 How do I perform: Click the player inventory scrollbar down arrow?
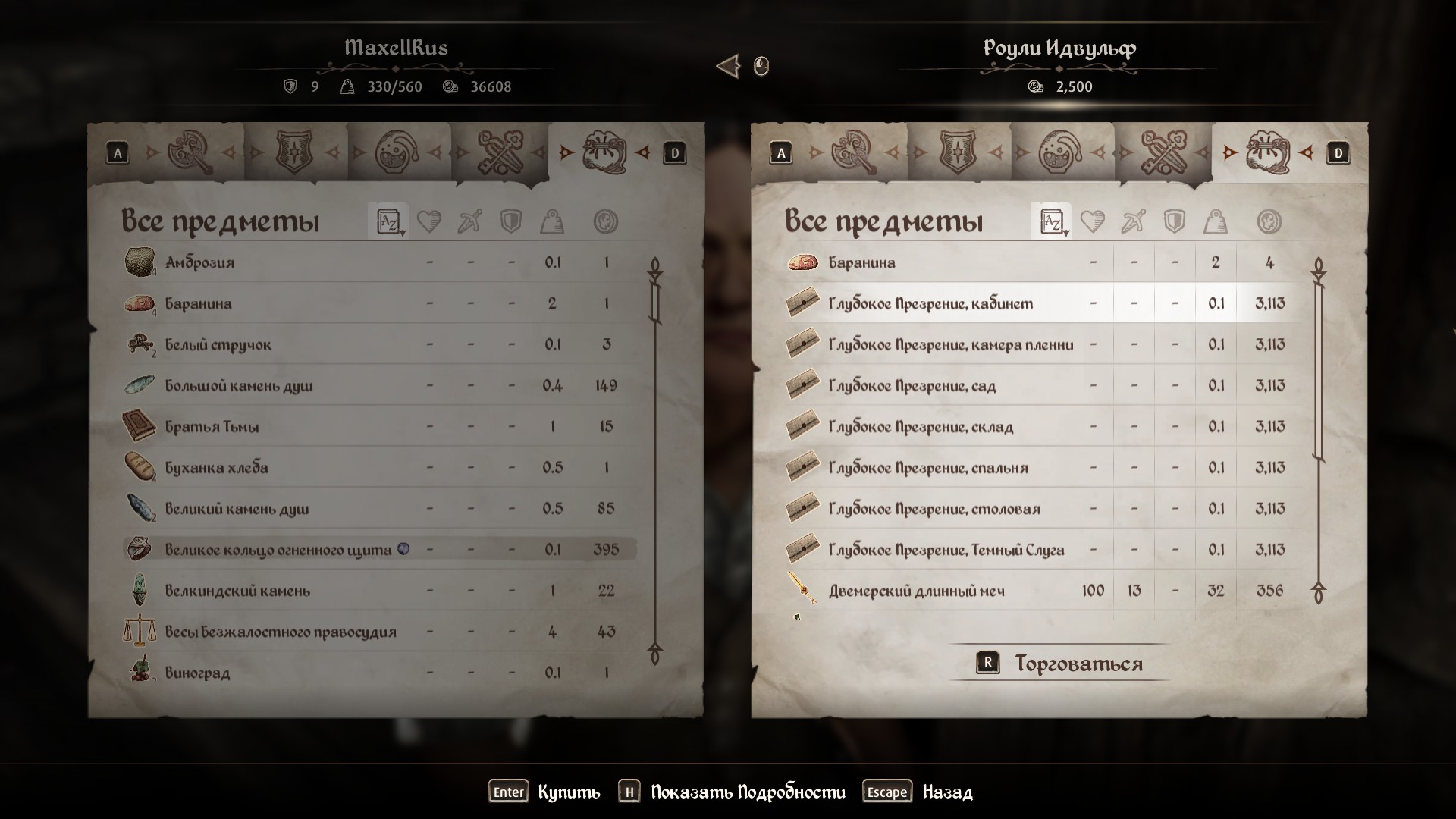click(655, 654)
